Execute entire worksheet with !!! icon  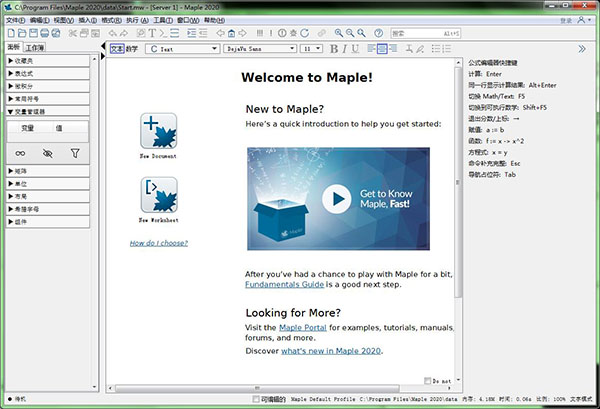click(260, 33)
